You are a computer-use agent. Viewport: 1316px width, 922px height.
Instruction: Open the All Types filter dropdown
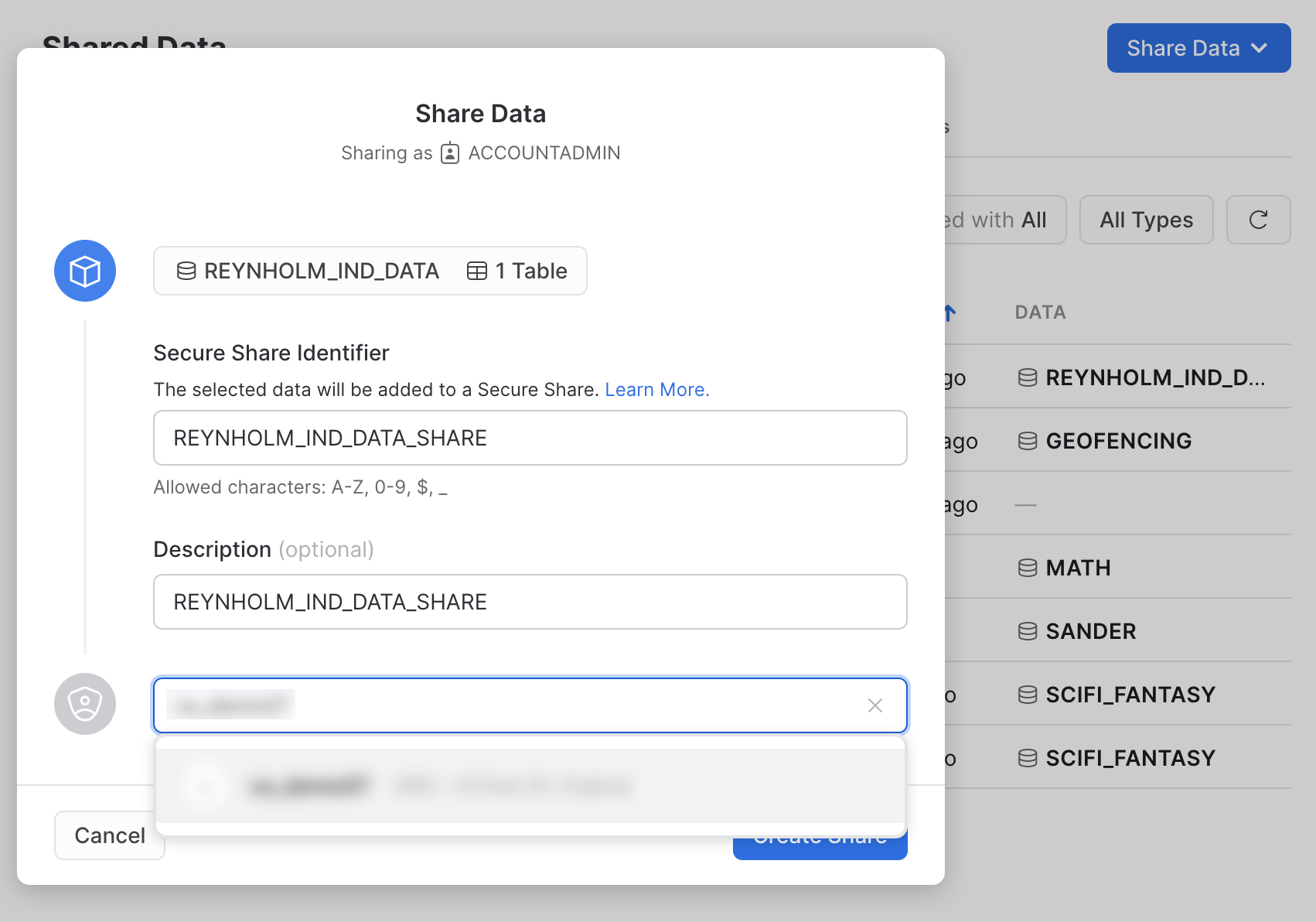(1146, 220)
